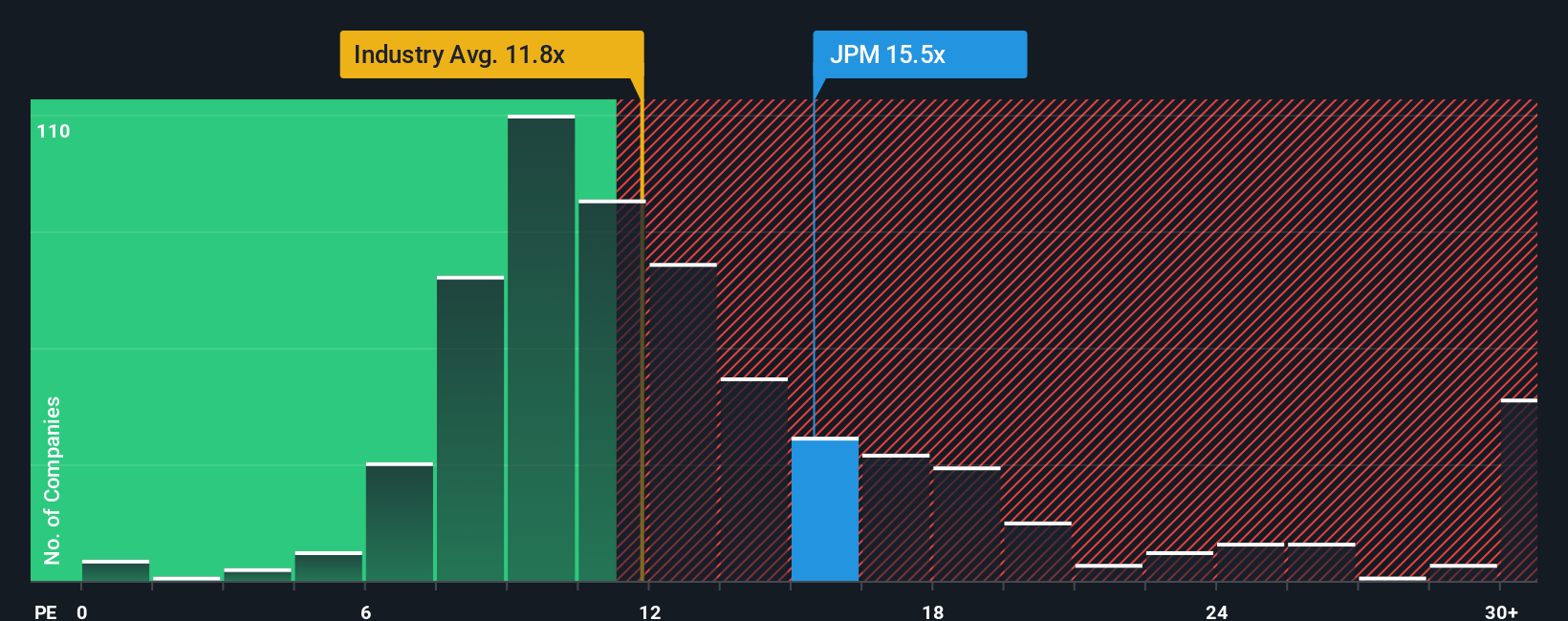Click the histogram bar just left of PE 18
Image resolution: width=1568 pixels, height=621 pixels.
coord(896,518)
